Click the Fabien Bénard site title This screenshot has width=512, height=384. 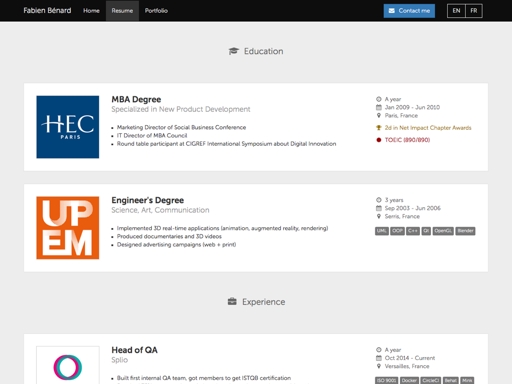pyautogui.click(x=47, y=11)
